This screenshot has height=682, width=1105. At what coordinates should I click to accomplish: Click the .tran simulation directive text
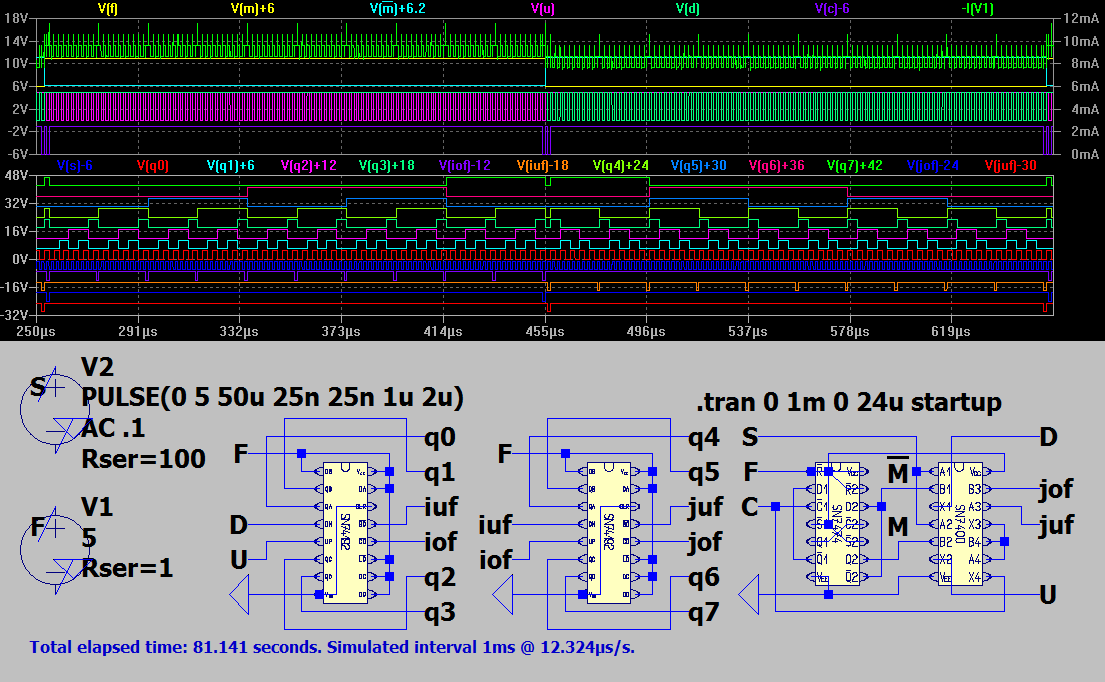pyautogui.click(x=849, y=402)
